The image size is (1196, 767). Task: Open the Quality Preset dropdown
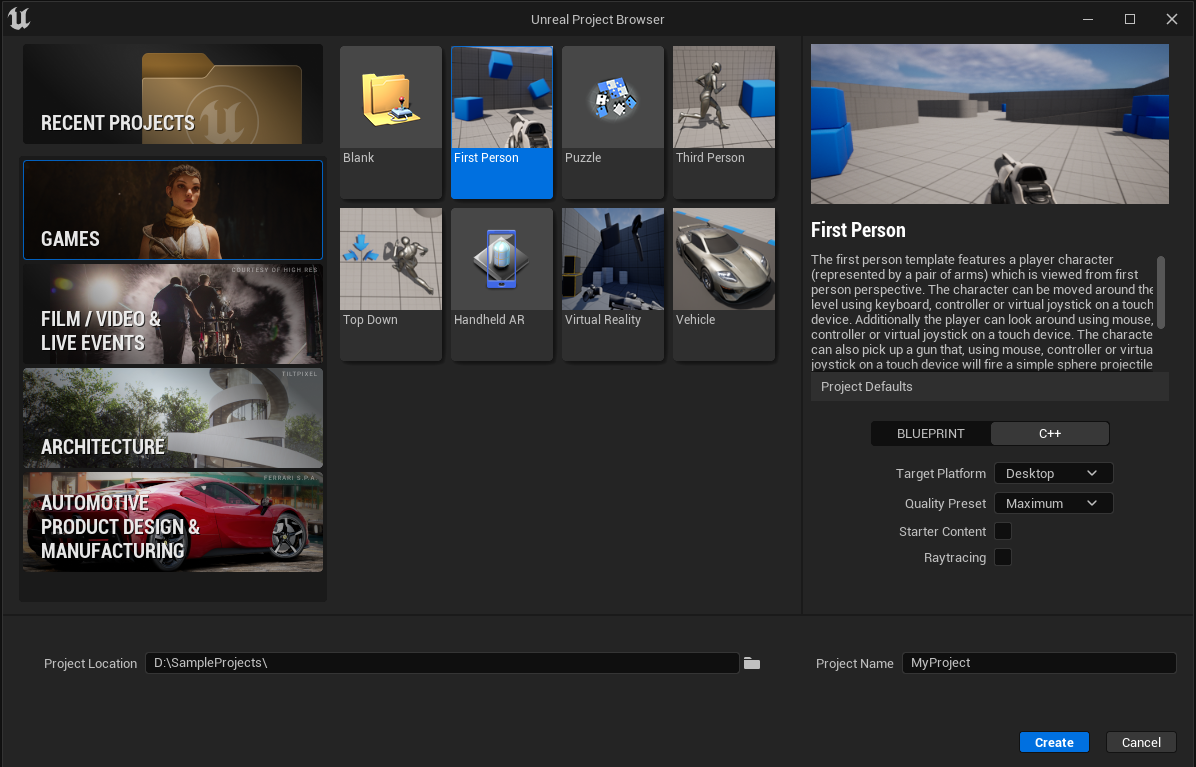tap(1052, 503)
